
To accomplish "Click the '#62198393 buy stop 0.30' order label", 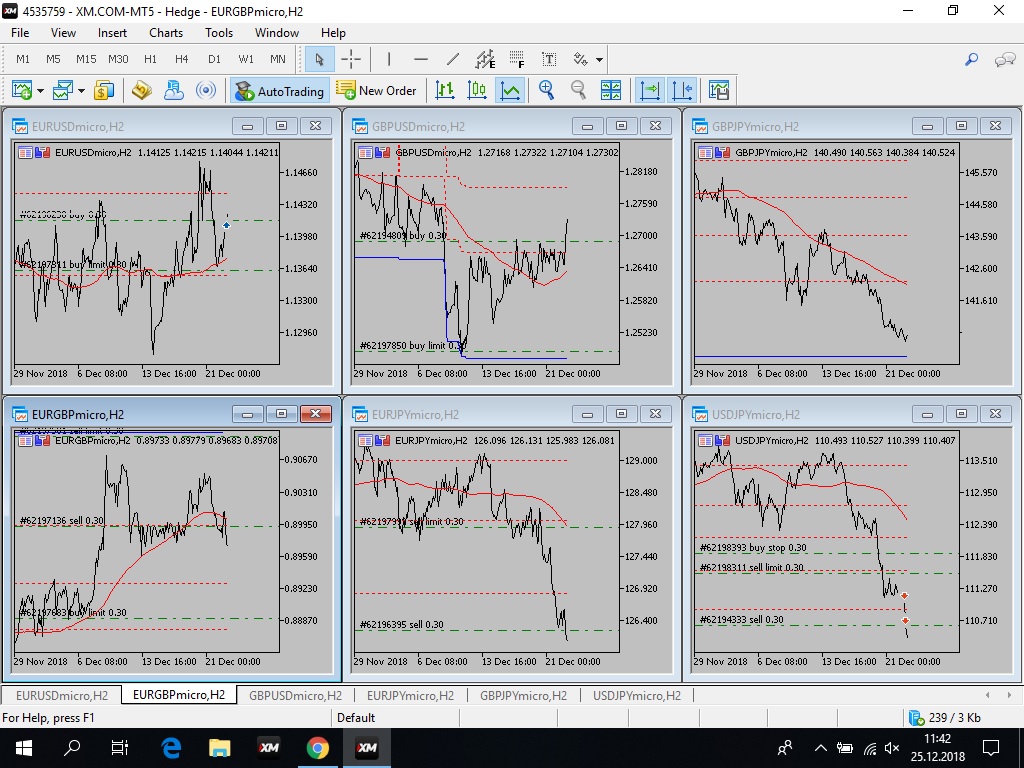I will tap(753, 548).
